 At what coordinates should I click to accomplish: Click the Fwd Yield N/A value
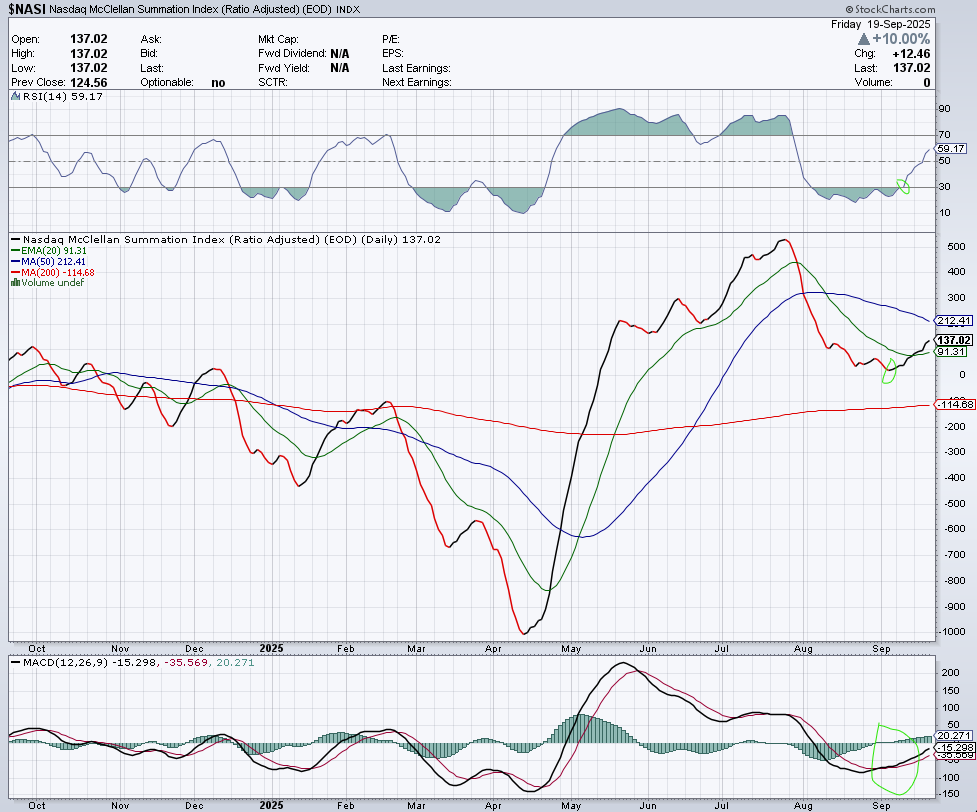[x=340, y=68]
